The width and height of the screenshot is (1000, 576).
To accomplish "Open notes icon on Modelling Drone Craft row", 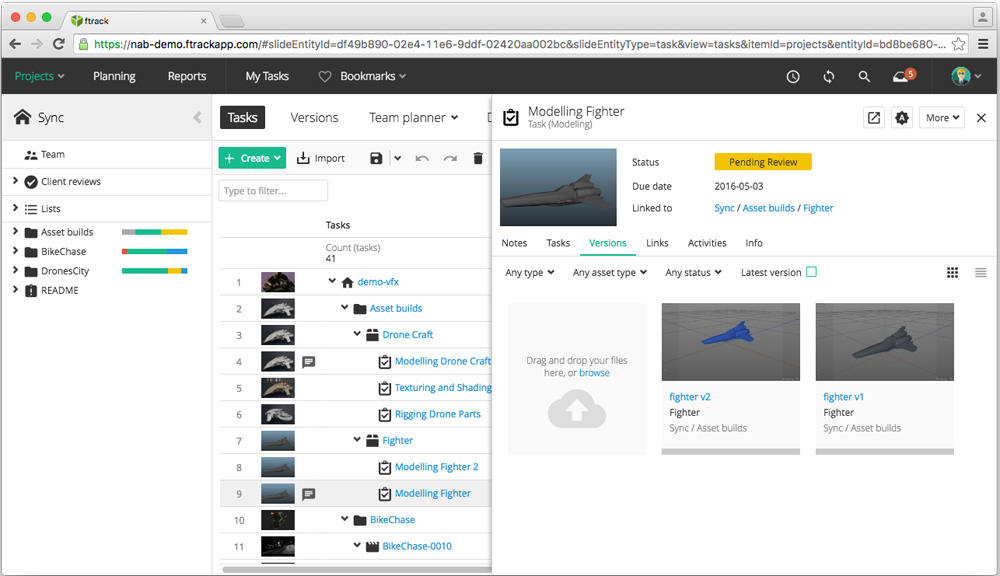I will tap(309, 362).
